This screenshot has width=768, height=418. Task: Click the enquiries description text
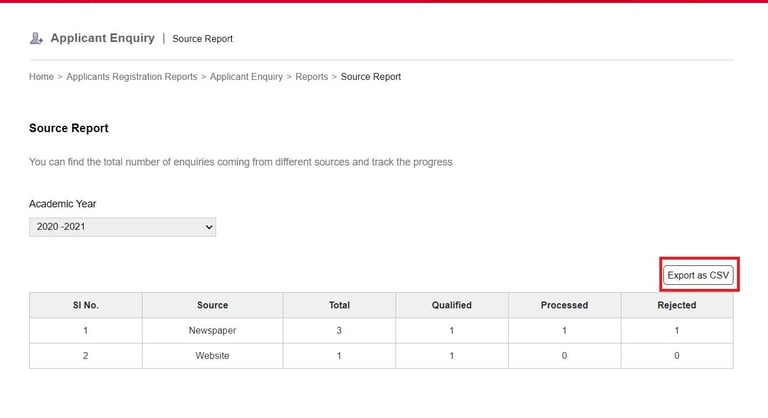click(240, 162)
